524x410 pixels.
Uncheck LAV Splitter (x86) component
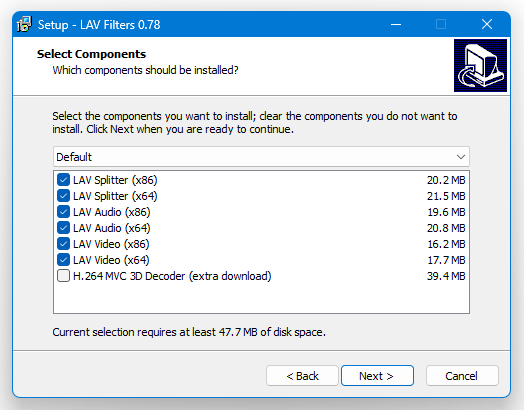click(63, 180)
